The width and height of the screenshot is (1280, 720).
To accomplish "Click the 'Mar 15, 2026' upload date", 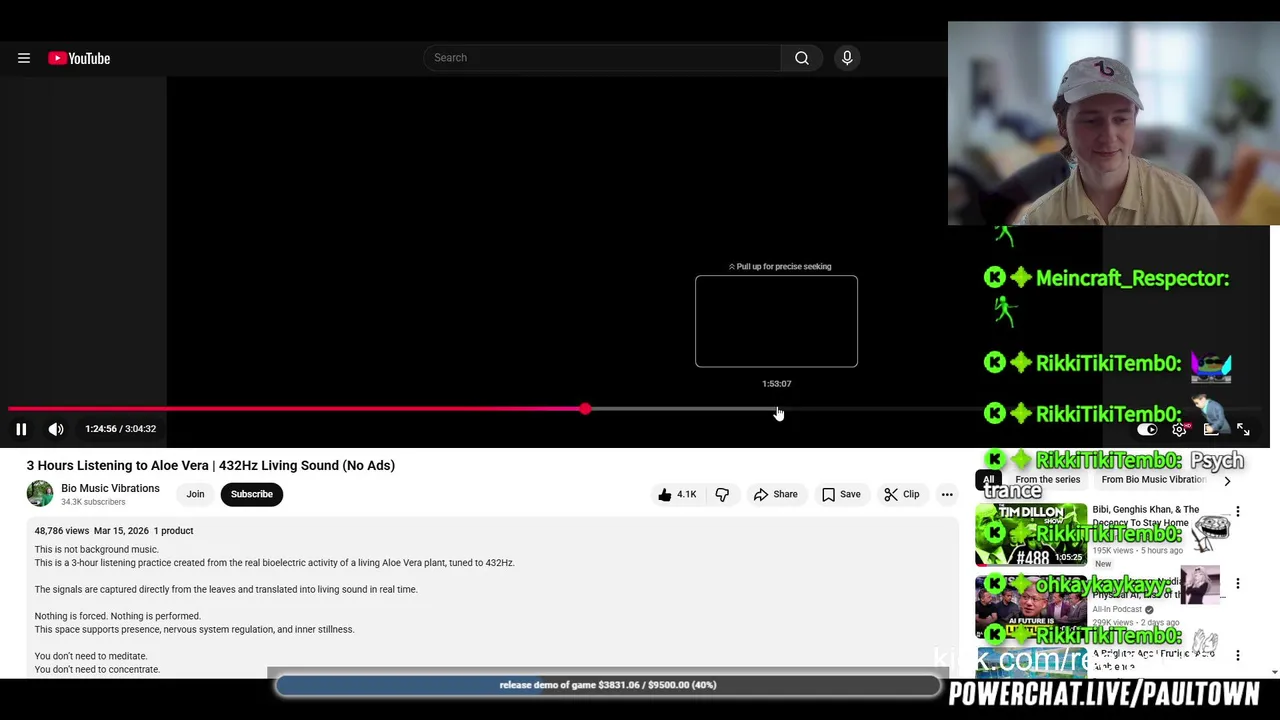I will (121, 531).
